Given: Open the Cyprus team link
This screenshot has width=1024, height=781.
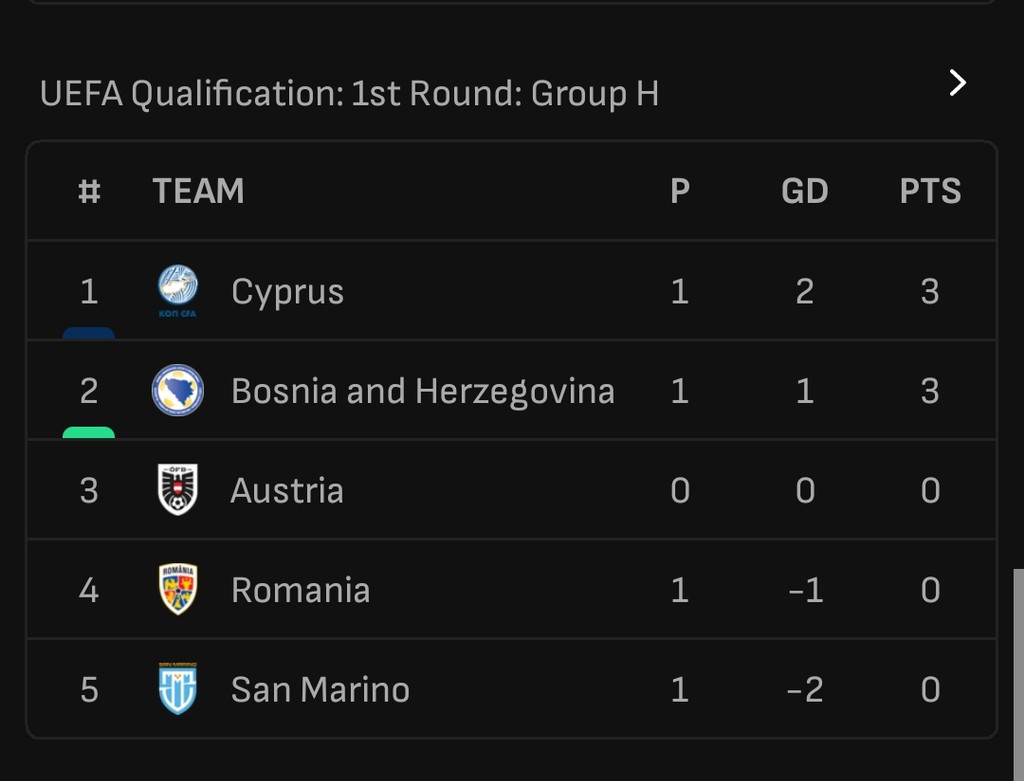Looking at the screenshot, I should point(287,292).
